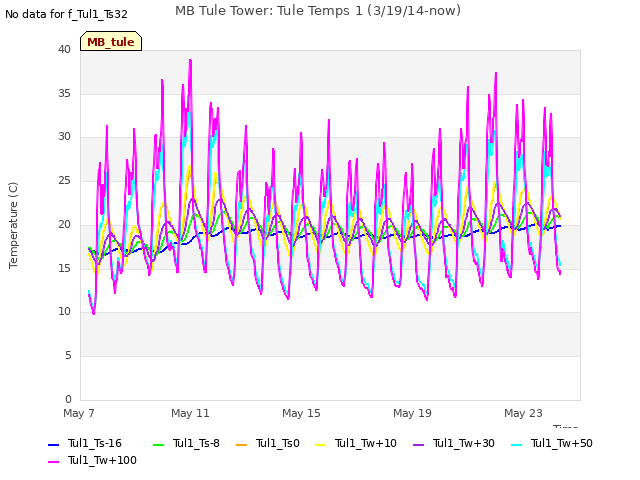
Task: Click the magenta Tul1_Tw+100 legend swatch
Action: 53,462
